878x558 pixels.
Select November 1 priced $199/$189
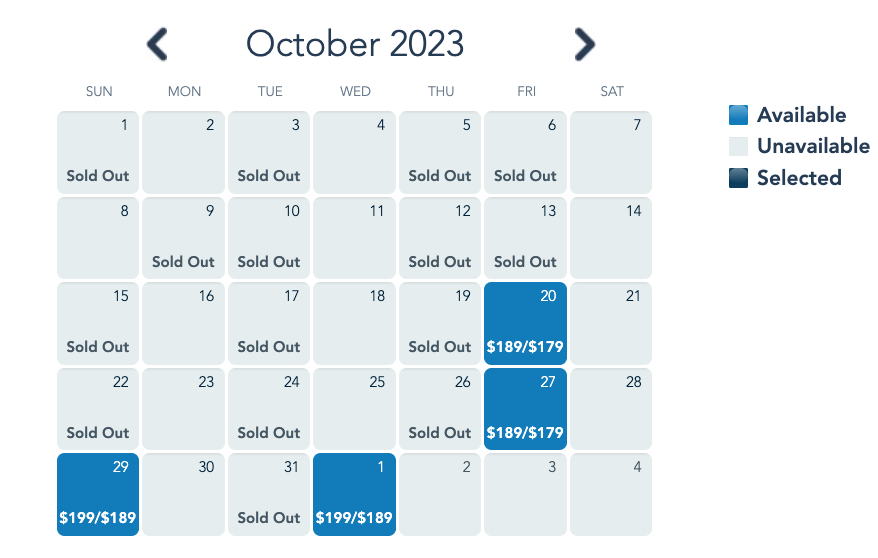(x=354, y=494)
